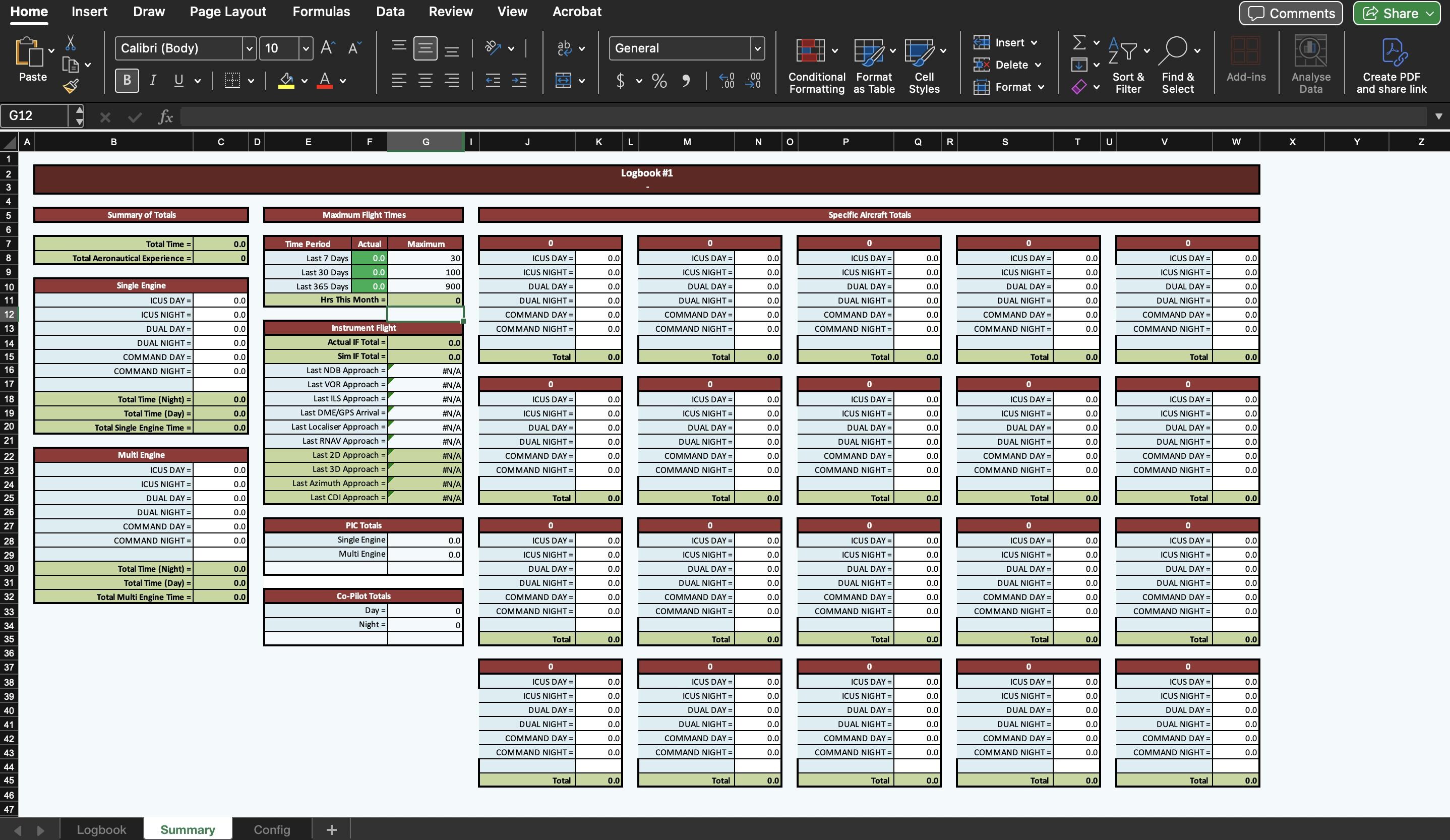Select the Format Painter tool
This screenshot has width=1450, height=840.
tap(70, 86)
